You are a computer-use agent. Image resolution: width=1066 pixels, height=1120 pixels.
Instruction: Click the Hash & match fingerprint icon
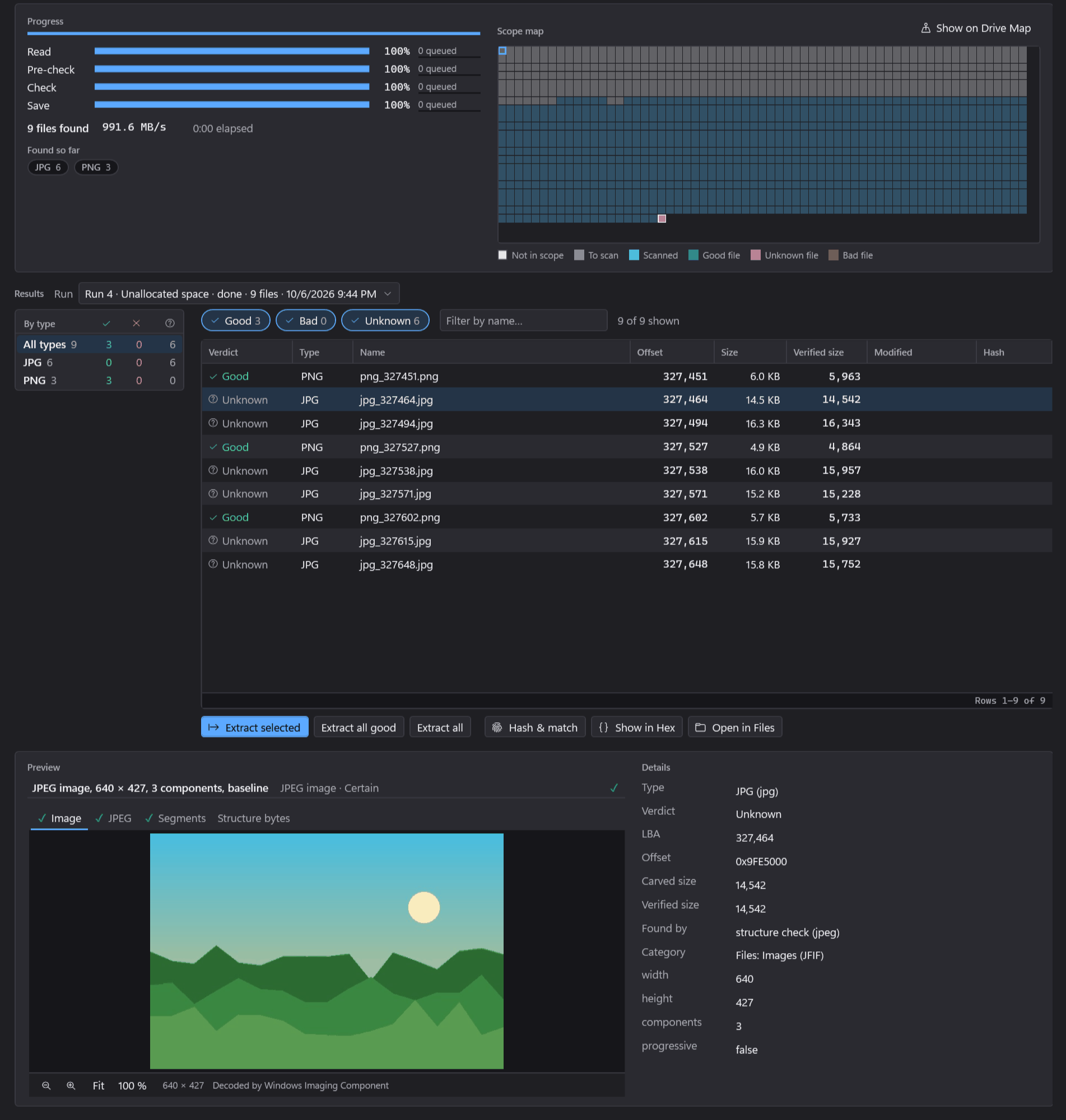[x=497, y=727]
